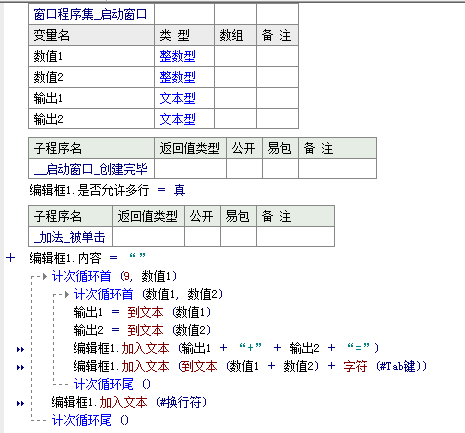Screen dimensions: 465x433
Task: Click the 类 型 column header
Action: 184,35
